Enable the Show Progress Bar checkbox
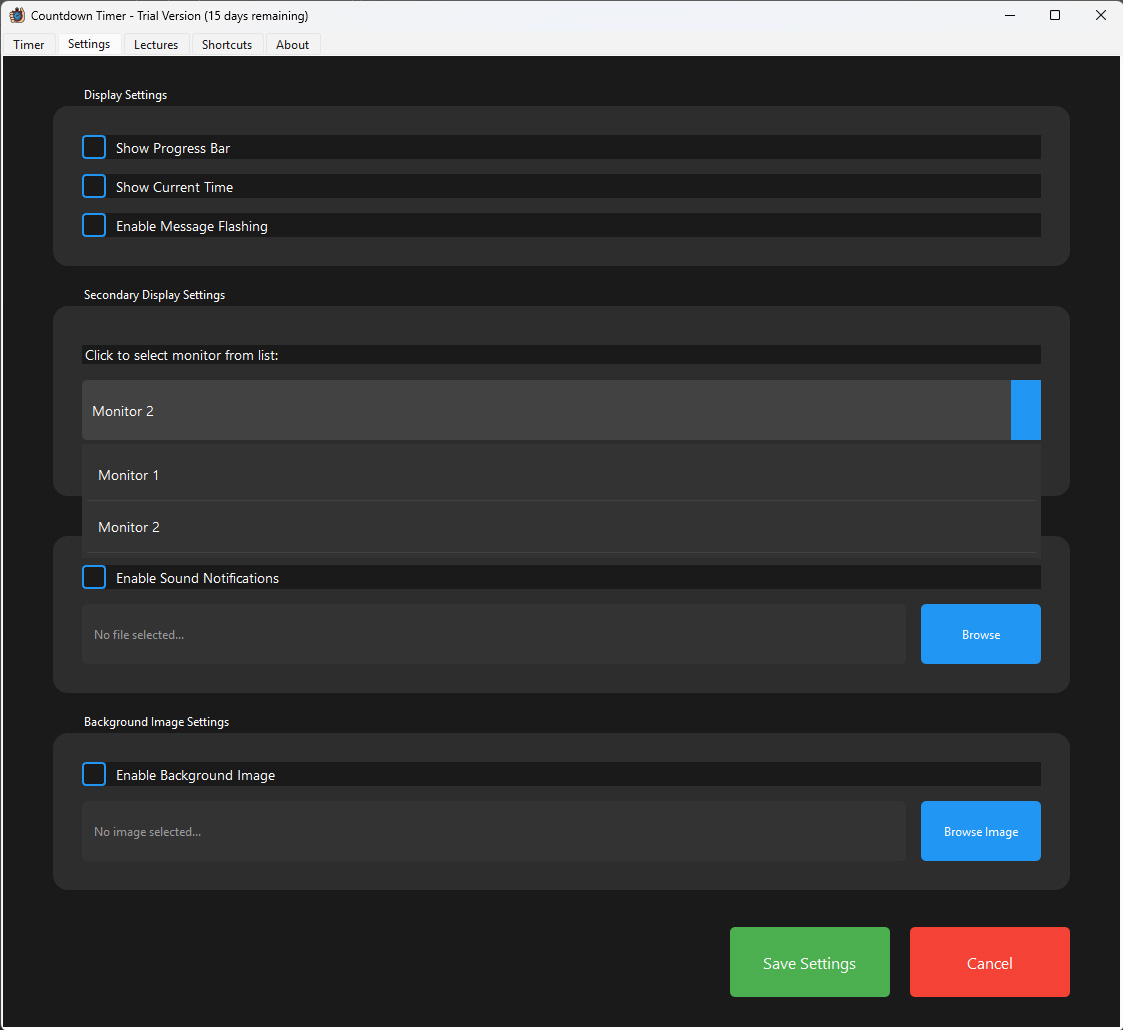 [94, 148]
